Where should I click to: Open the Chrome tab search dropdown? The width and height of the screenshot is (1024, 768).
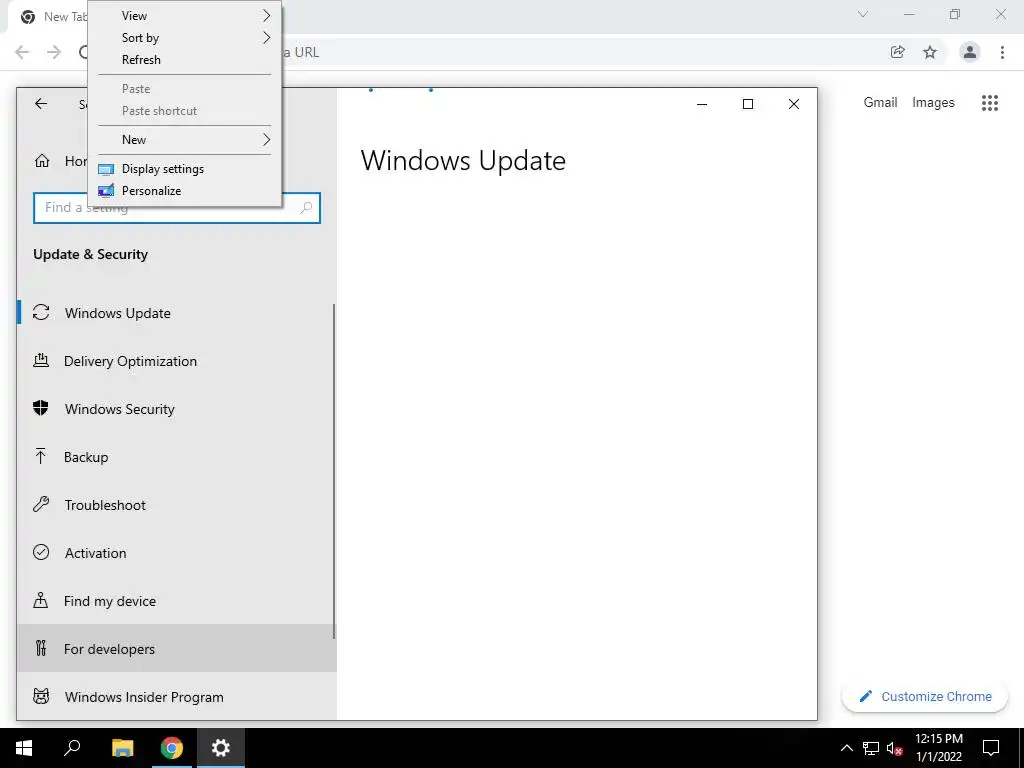click(863, 14)
